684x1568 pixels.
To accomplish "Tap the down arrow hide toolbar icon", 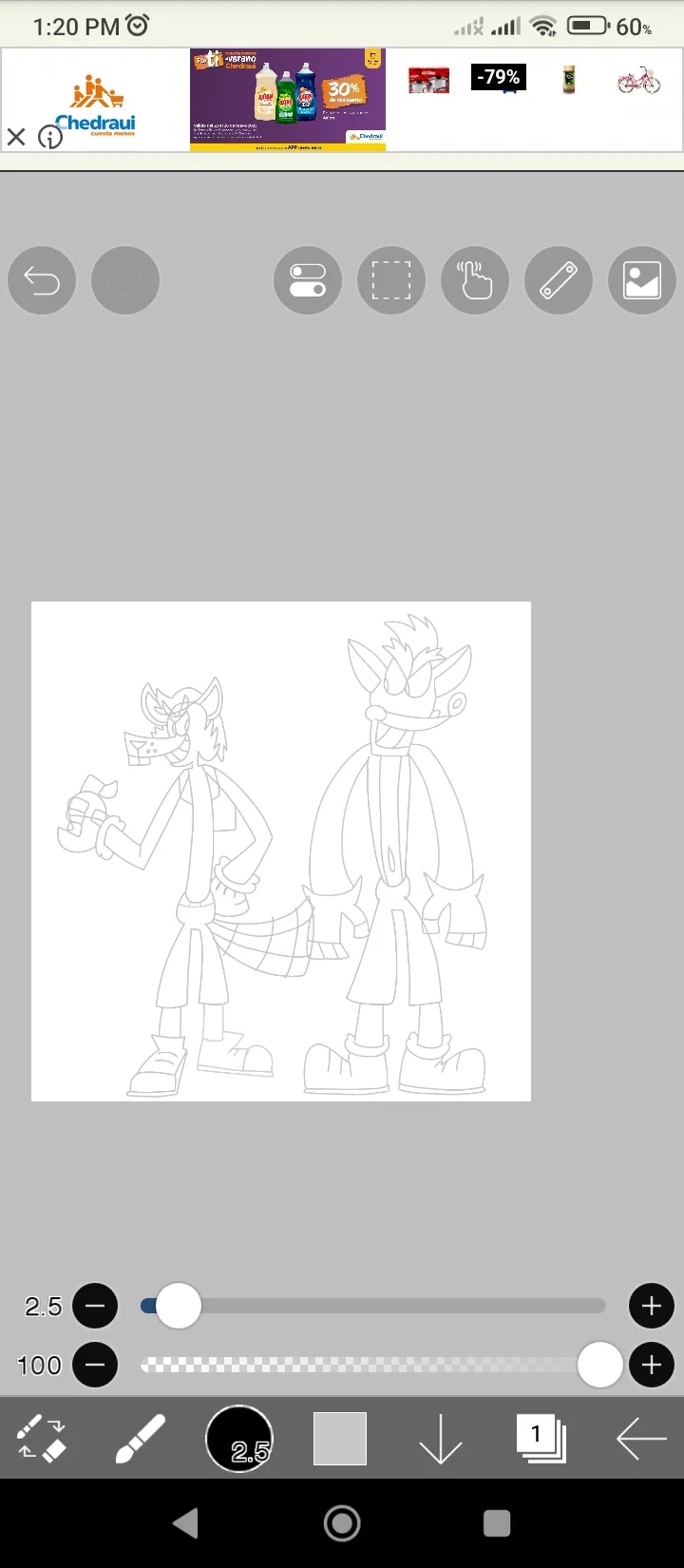I will [x=441, y=1439].
